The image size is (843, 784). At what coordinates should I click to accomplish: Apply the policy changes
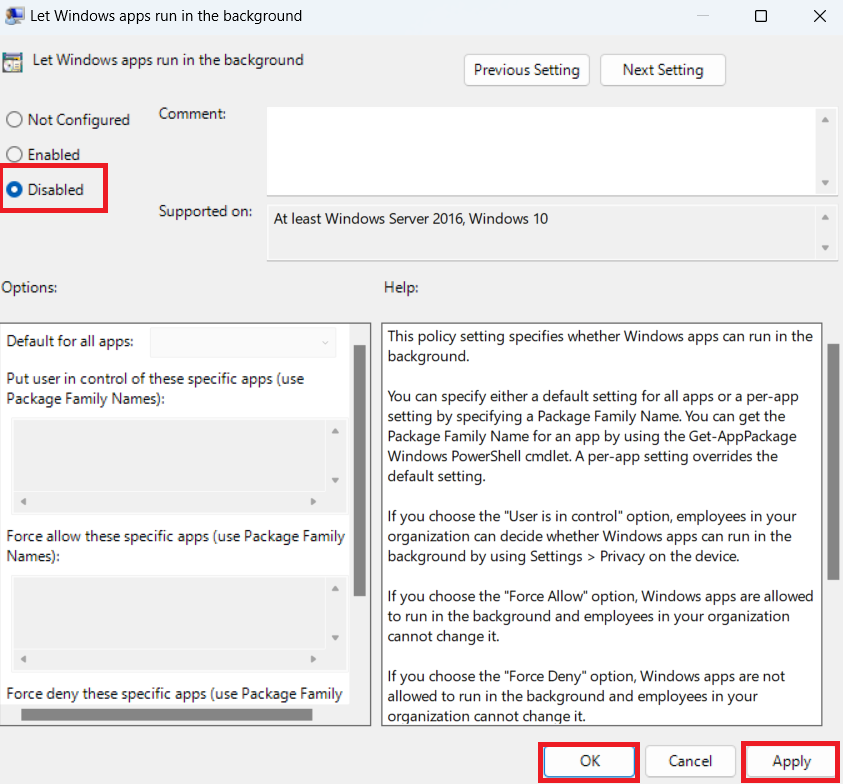tap(791, 761)
